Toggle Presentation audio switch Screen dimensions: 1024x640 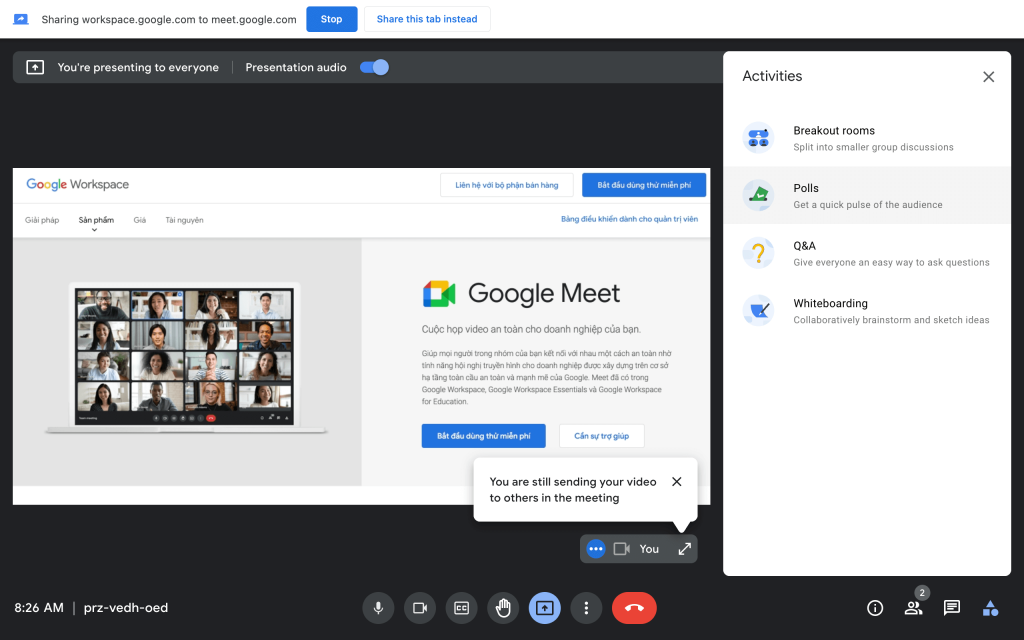pyautogui.click(x=374, y=67)
